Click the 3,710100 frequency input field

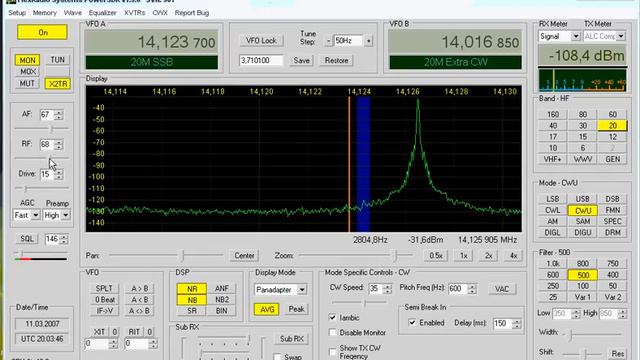(261, 60)
